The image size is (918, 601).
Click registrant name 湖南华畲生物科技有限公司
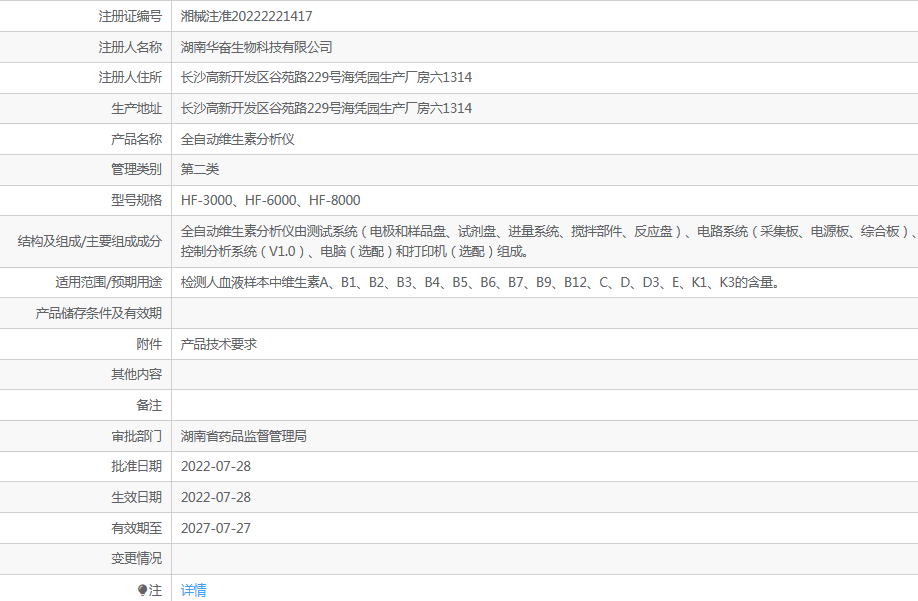(x=256, y=47)
